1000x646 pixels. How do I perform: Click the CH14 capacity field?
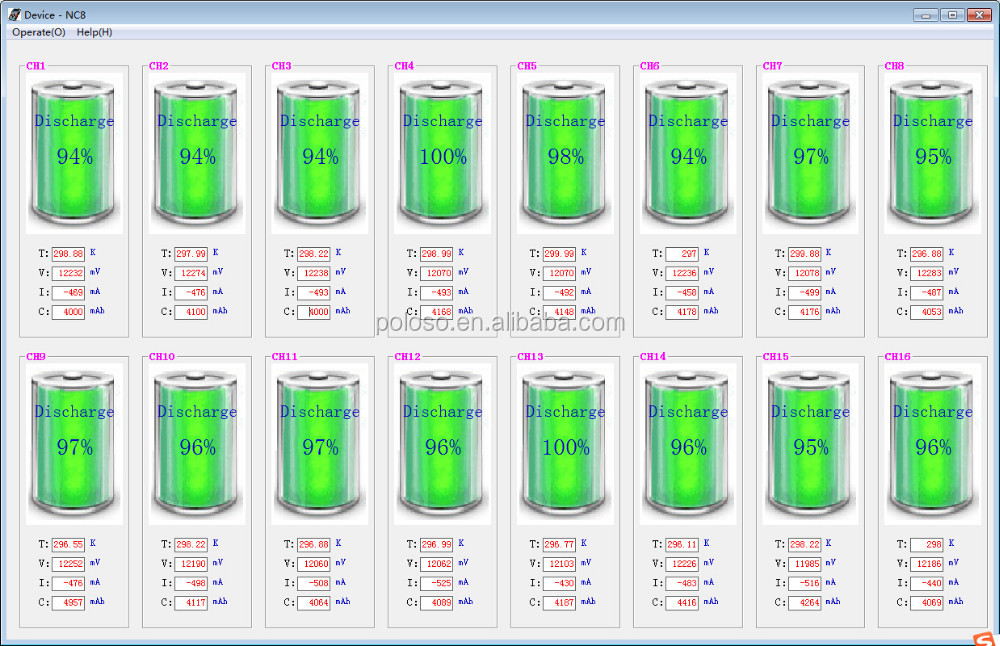pyautogui.click(x=682, y=603)
